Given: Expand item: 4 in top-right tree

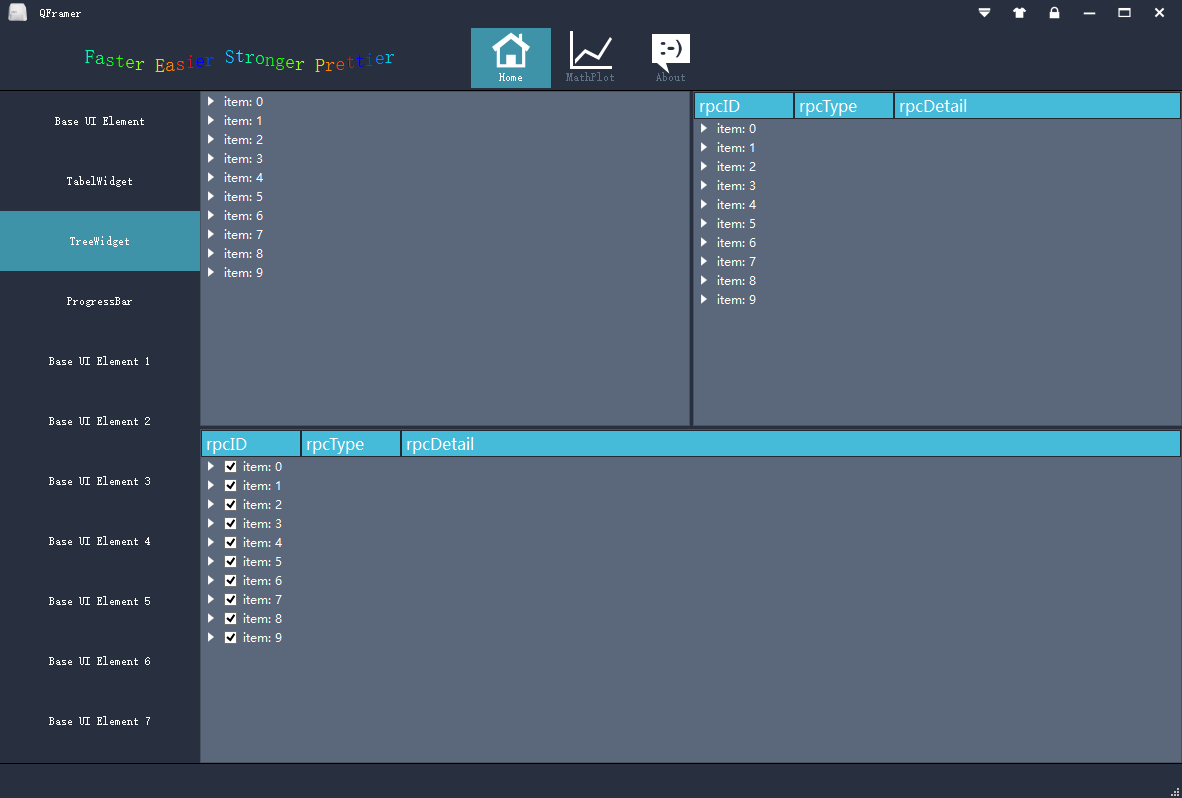Looking at the screenshot, I should [704, 204].
